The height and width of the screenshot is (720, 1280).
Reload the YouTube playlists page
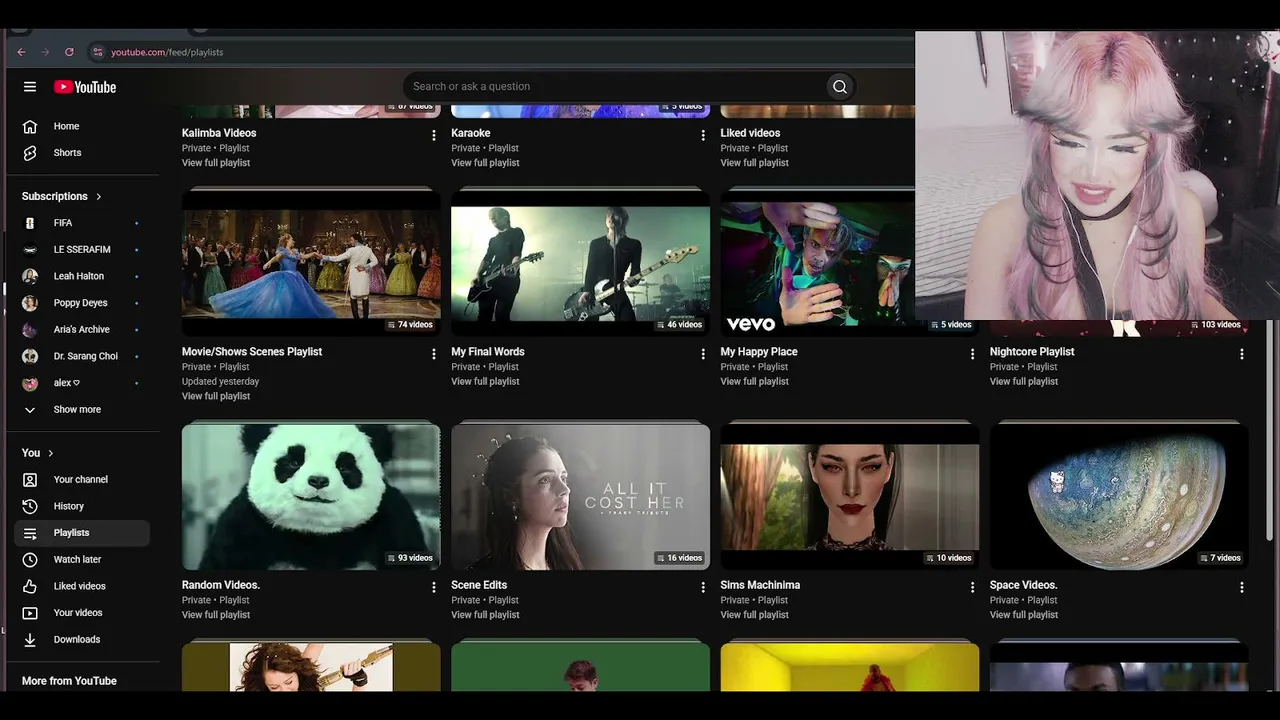tap(69, 52)
